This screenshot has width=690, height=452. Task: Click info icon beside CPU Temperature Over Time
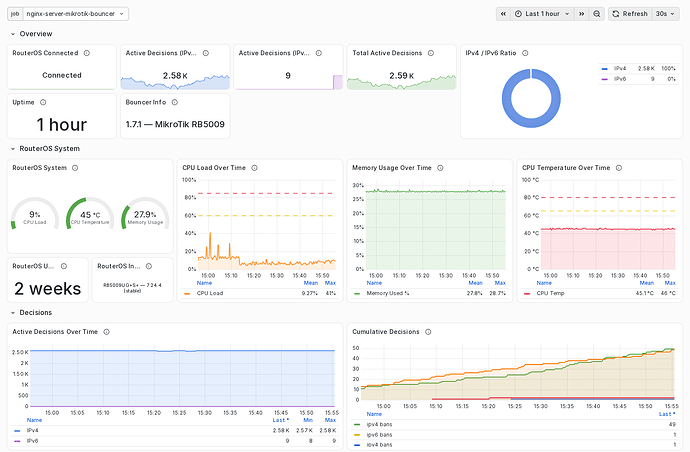coord(619,168)
